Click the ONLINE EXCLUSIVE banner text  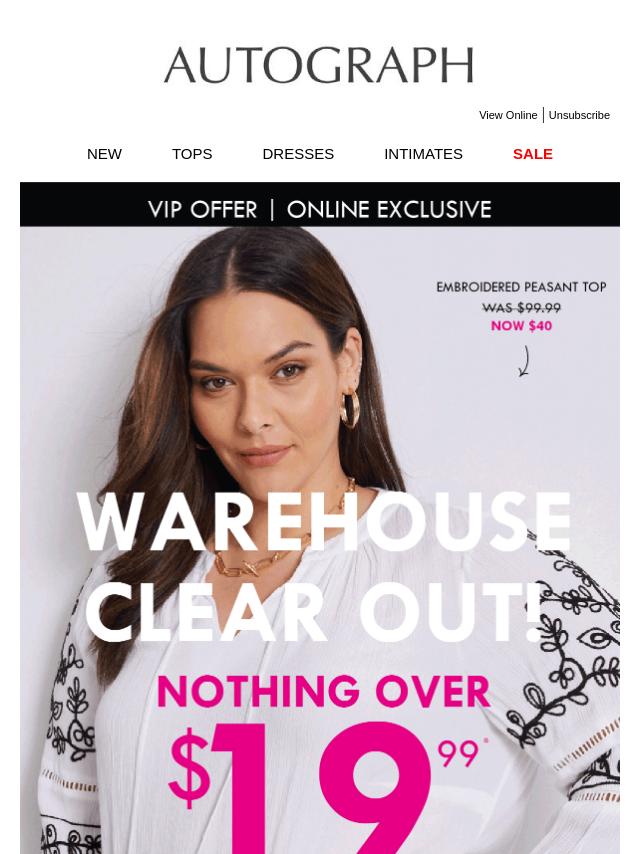click(x=389, y=210)
